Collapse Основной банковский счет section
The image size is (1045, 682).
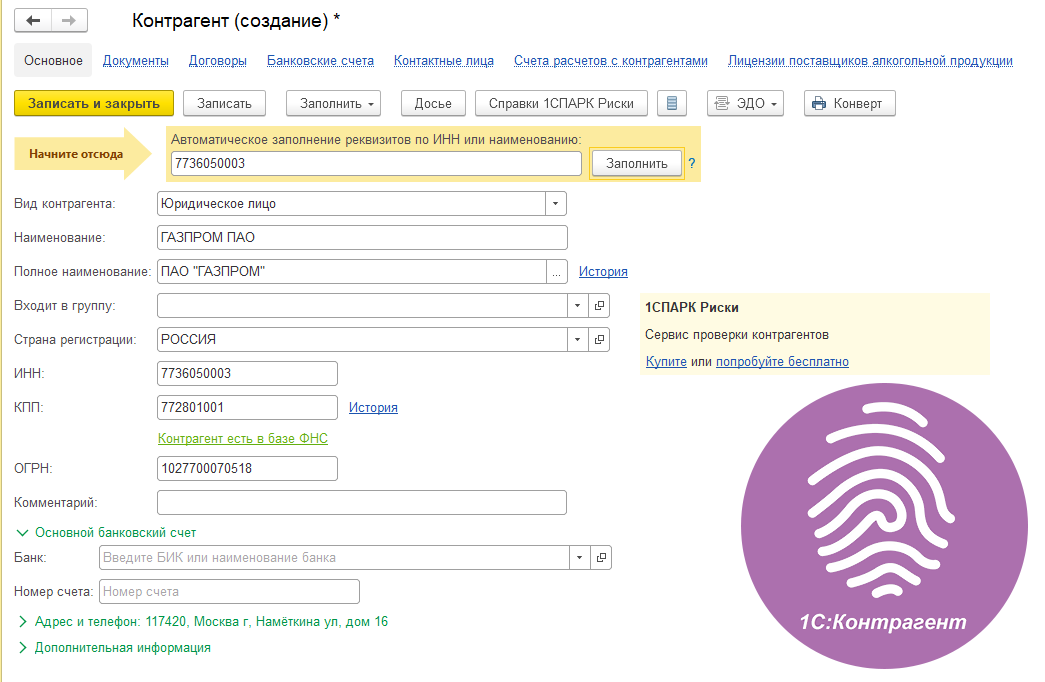click(x=105, y=533)
